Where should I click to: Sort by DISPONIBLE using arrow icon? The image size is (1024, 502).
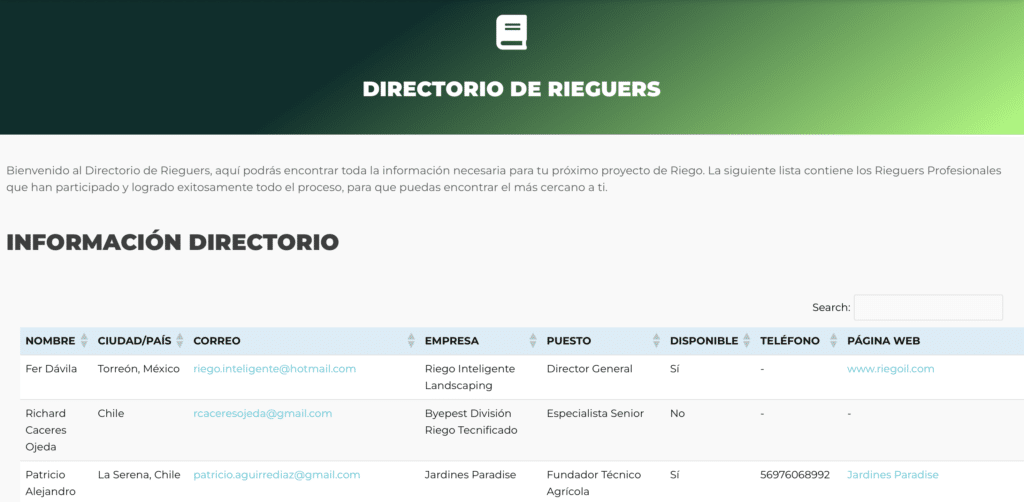[746, 341]
